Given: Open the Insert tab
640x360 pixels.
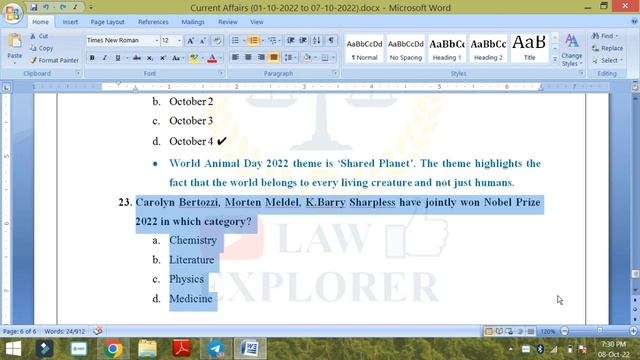Looking at the screenshot, I should (x=70, y=22).
